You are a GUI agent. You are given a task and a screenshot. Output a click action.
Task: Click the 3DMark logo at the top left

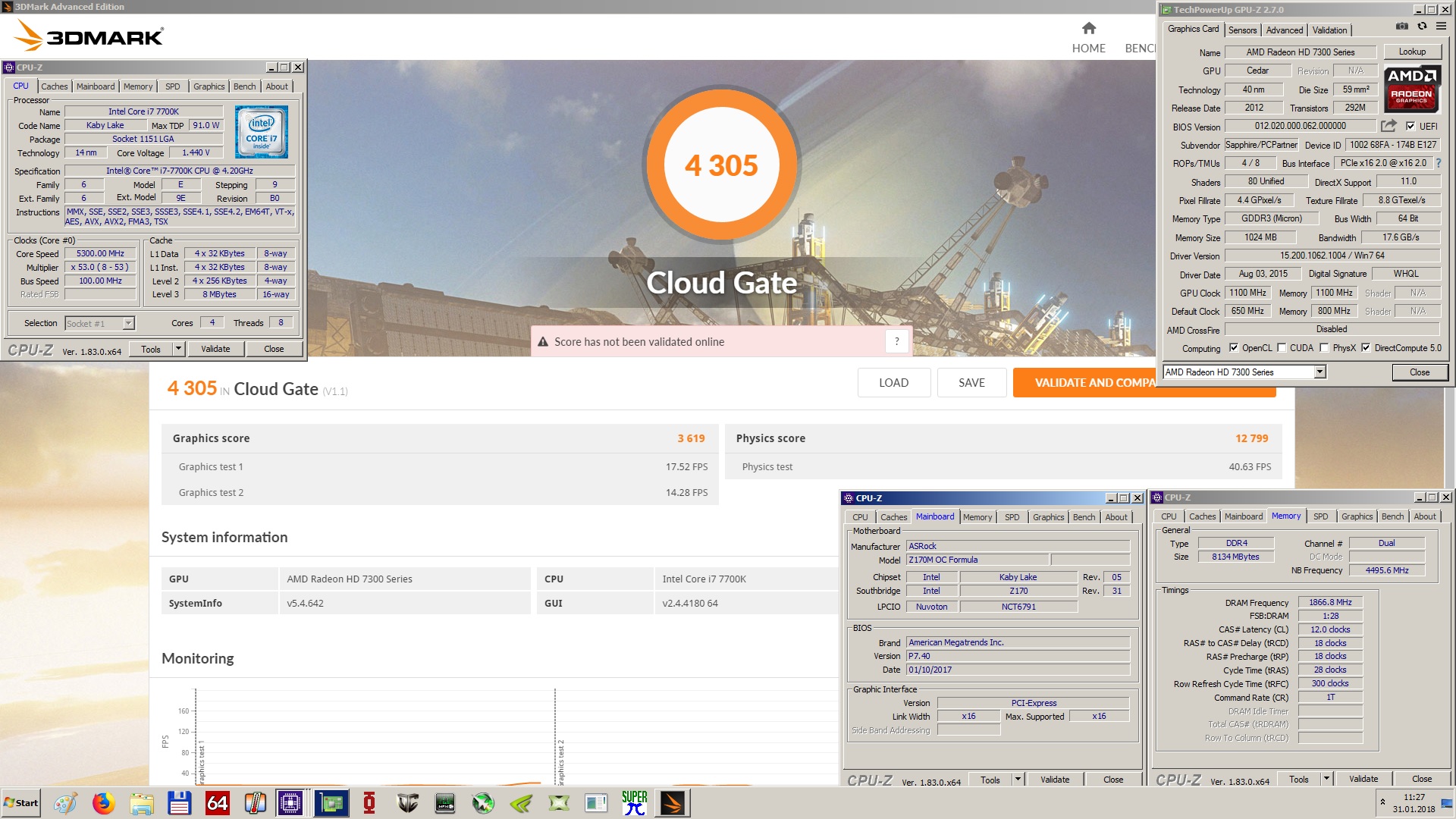[x=89, y=36]
